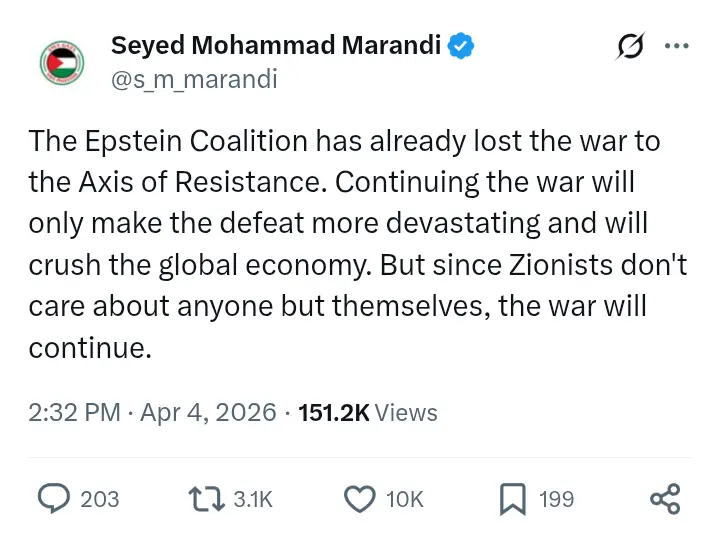This screenshot has width=720, height=537.
Task: Click the 2:32 PM timestamp
Action: (75, 412)
